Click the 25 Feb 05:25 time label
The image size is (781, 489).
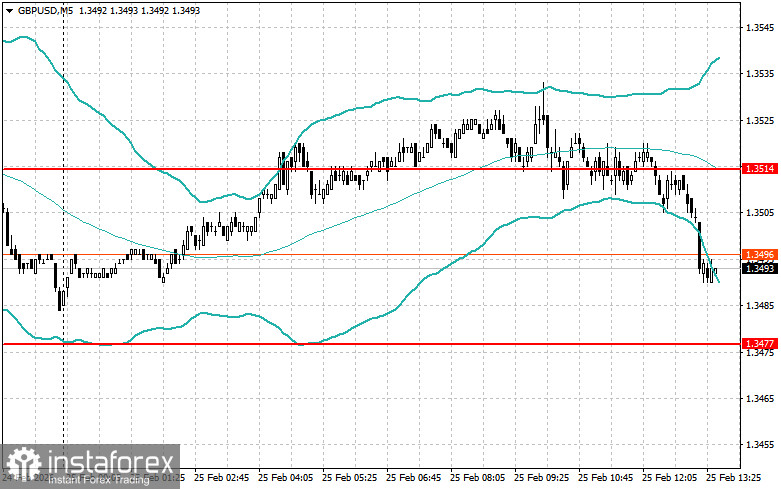click(350, 478)
